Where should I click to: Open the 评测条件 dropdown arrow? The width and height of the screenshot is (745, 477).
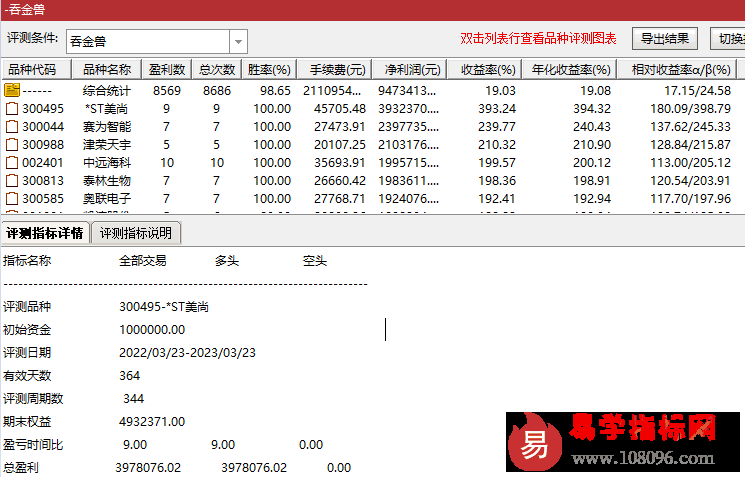coord(239,41)
